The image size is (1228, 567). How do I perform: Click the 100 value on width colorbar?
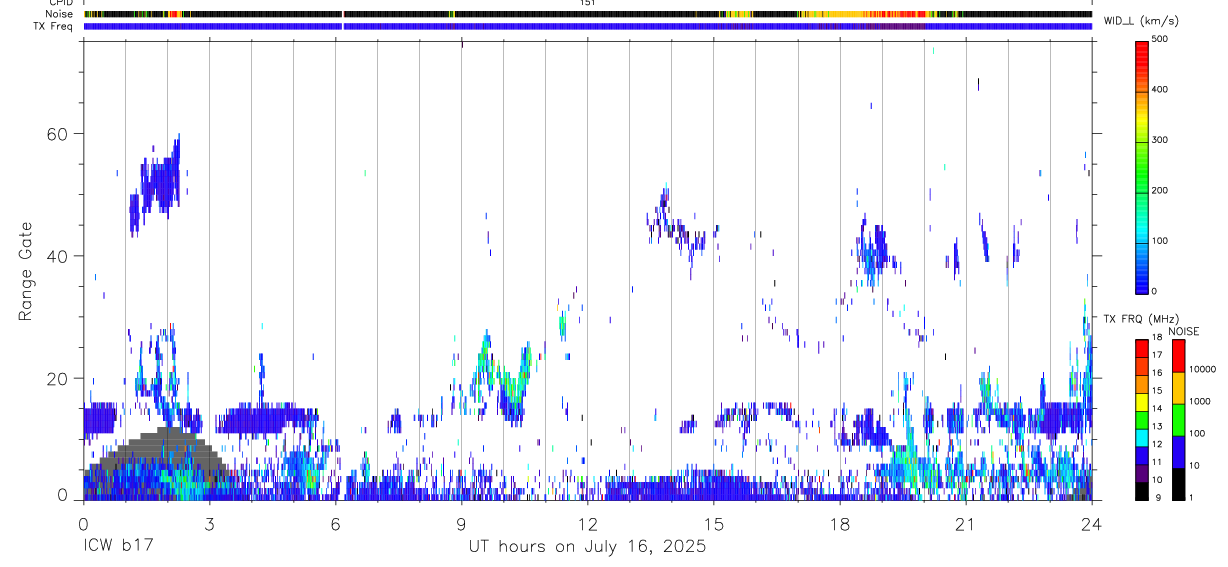coord(1160,241)
